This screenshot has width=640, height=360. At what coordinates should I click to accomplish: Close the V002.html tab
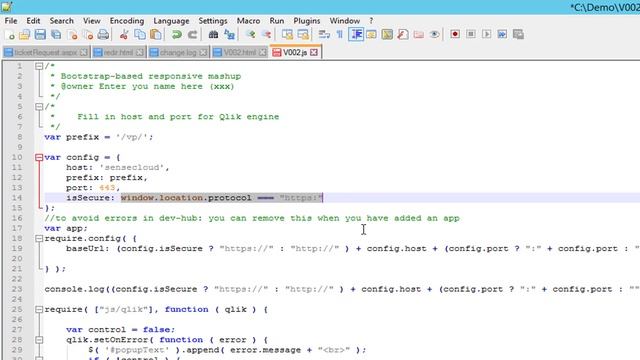[262, 52]
